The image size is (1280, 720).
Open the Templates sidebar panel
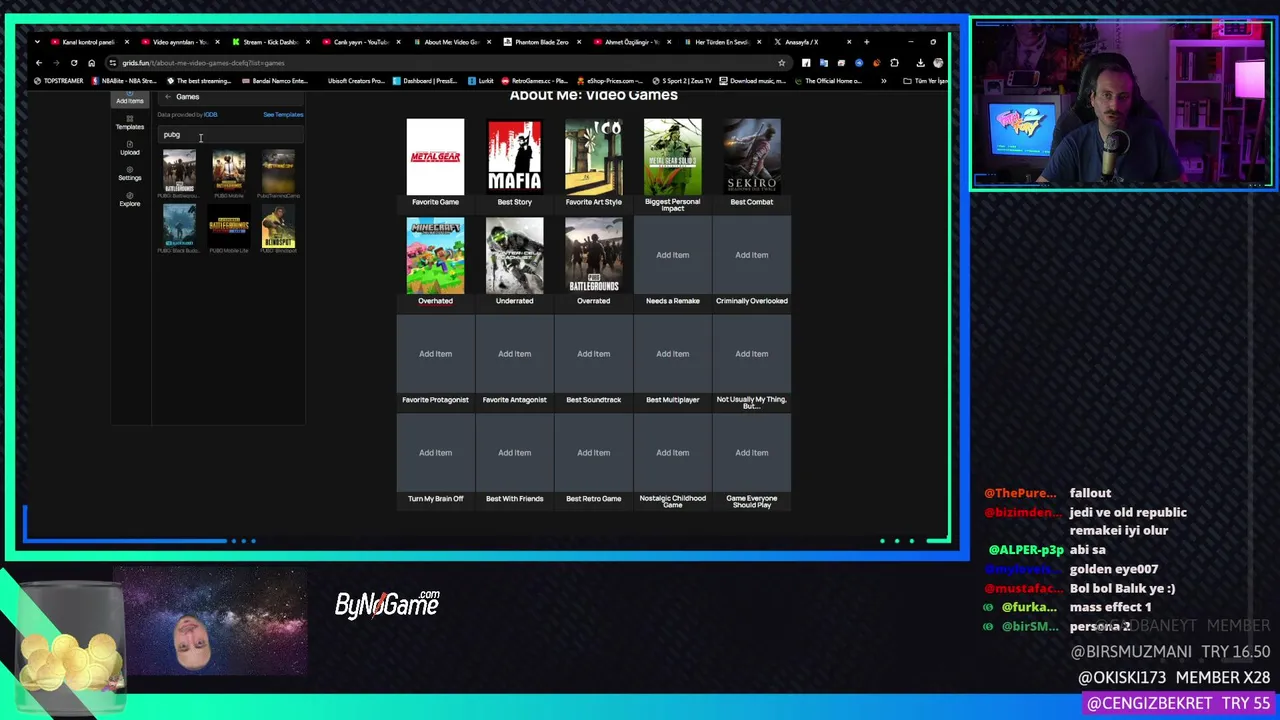click(x=129, y=123)
